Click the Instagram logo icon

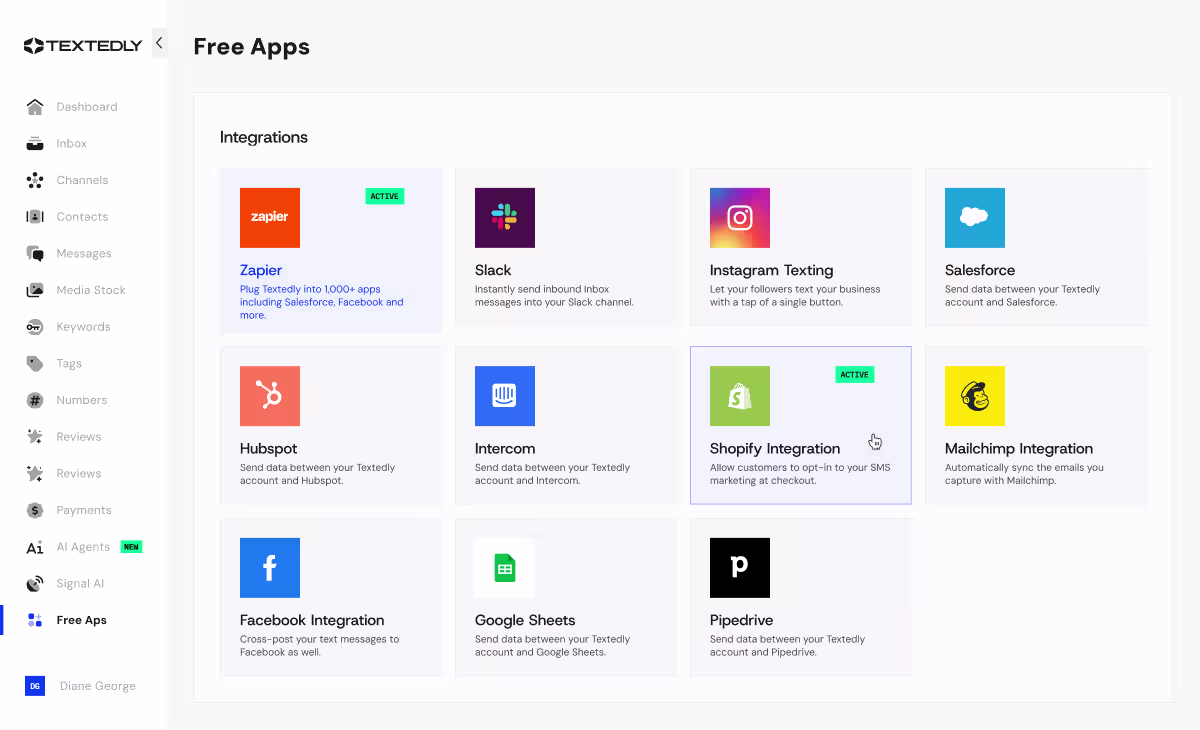[x=740, y=218]
